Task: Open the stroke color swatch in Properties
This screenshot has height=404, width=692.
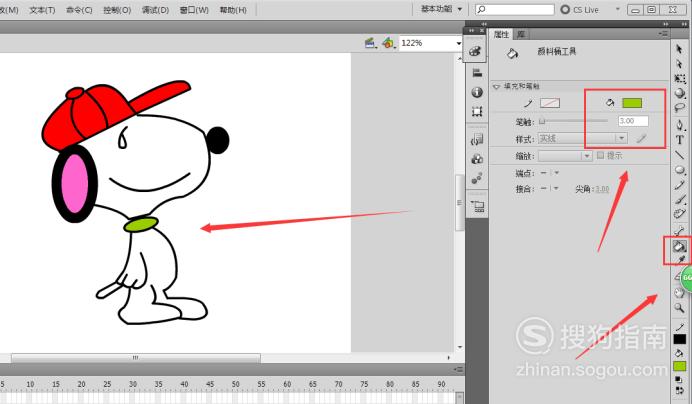Action: pyautogui.click(x=550, y=103)
